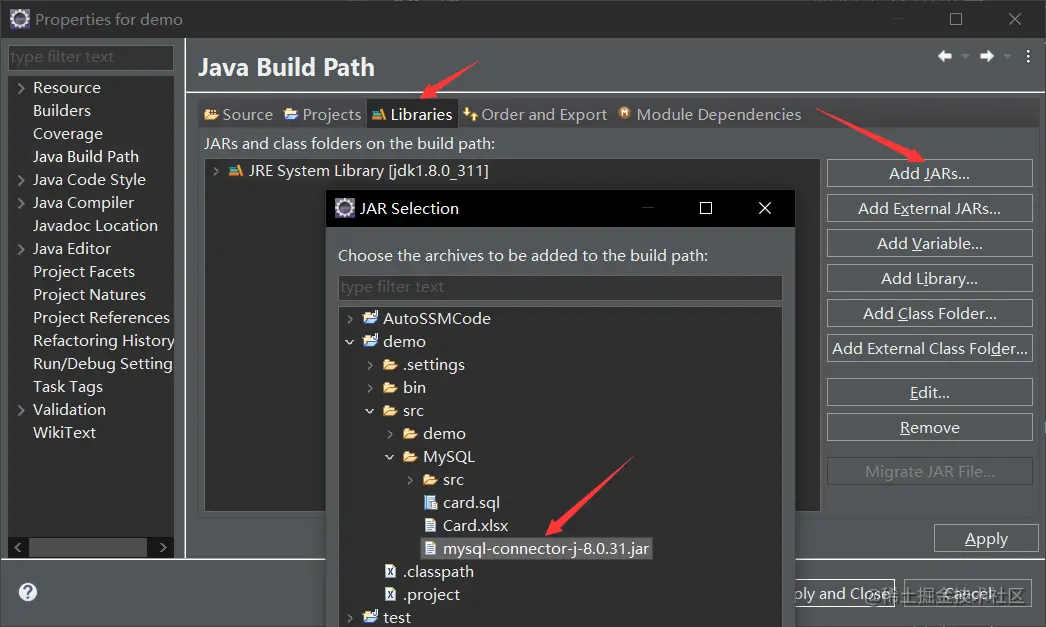Click the properties type filter text field
1046x627 pixels.
91,57
